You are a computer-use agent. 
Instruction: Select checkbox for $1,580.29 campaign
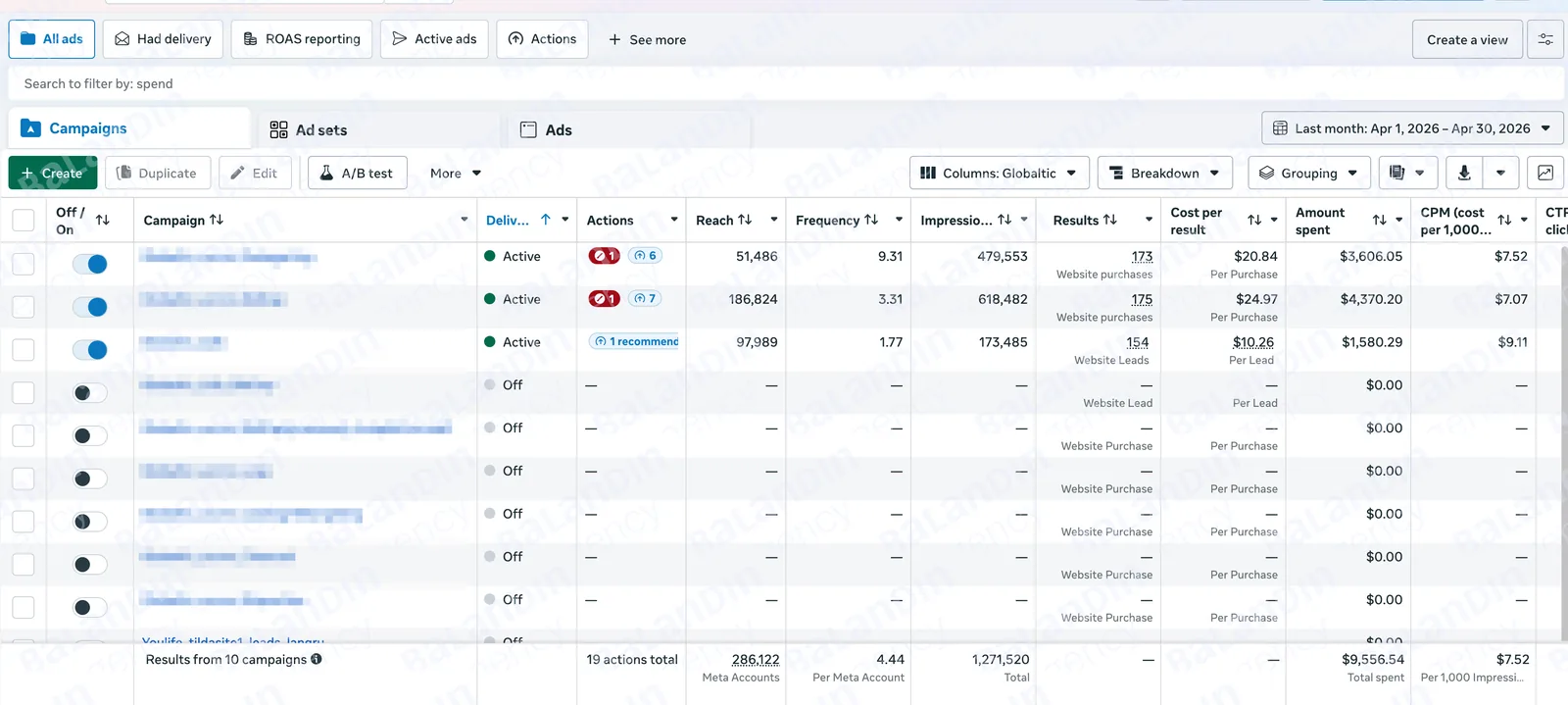[x=24, y=350]
